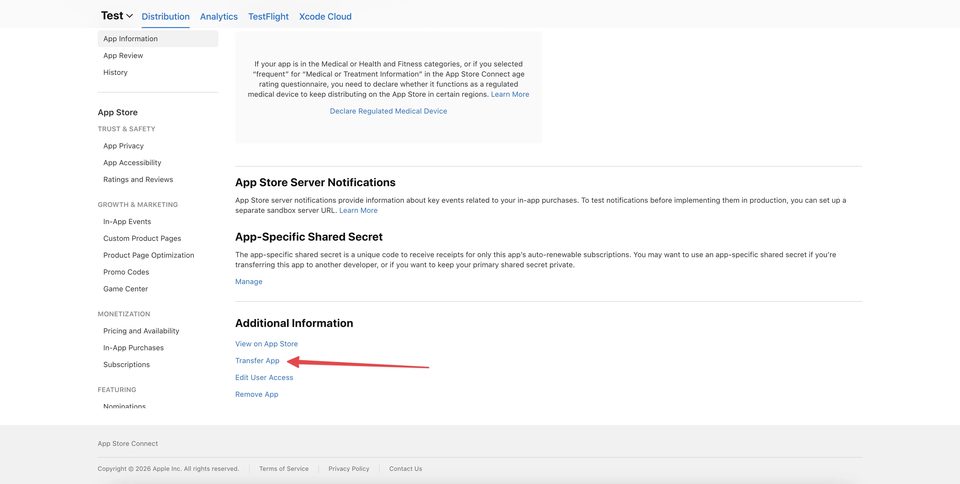
Task: Click Edit User Access
Action: 264,378
